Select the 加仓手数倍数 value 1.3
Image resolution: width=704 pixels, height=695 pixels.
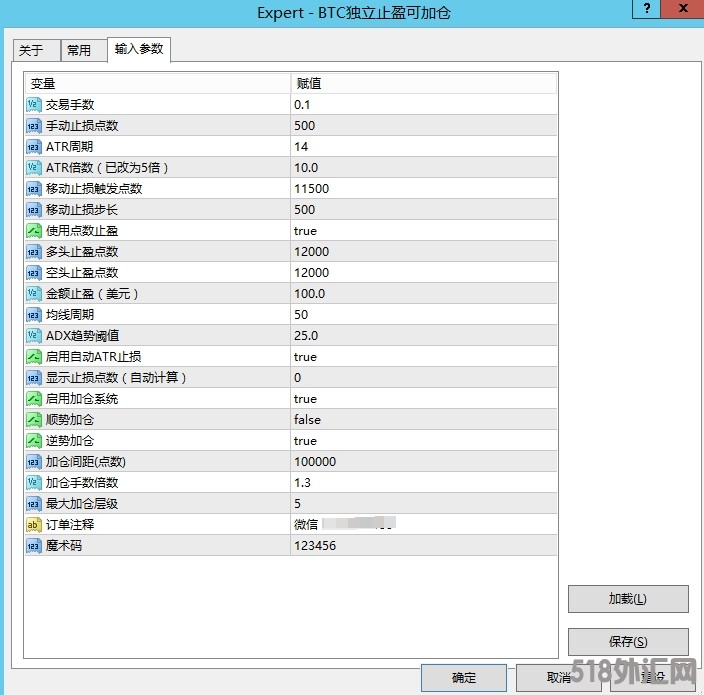point(303,483)
